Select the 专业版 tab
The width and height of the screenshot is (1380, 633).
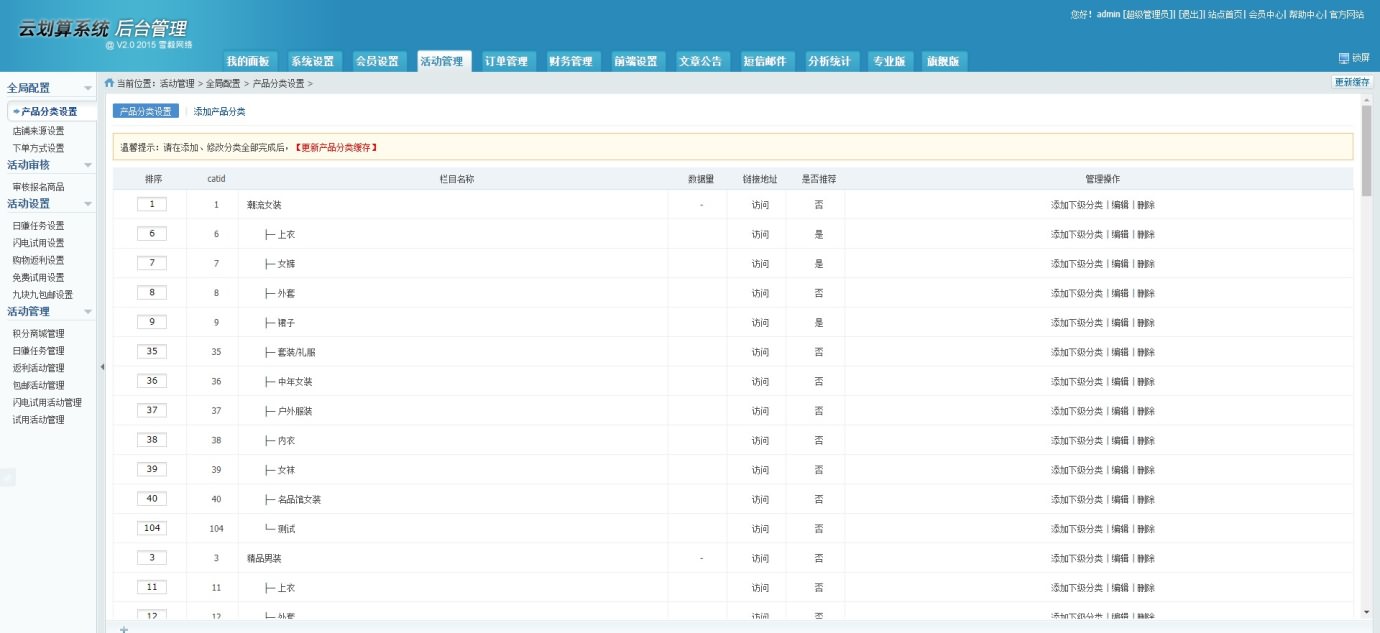pos(888,61)
